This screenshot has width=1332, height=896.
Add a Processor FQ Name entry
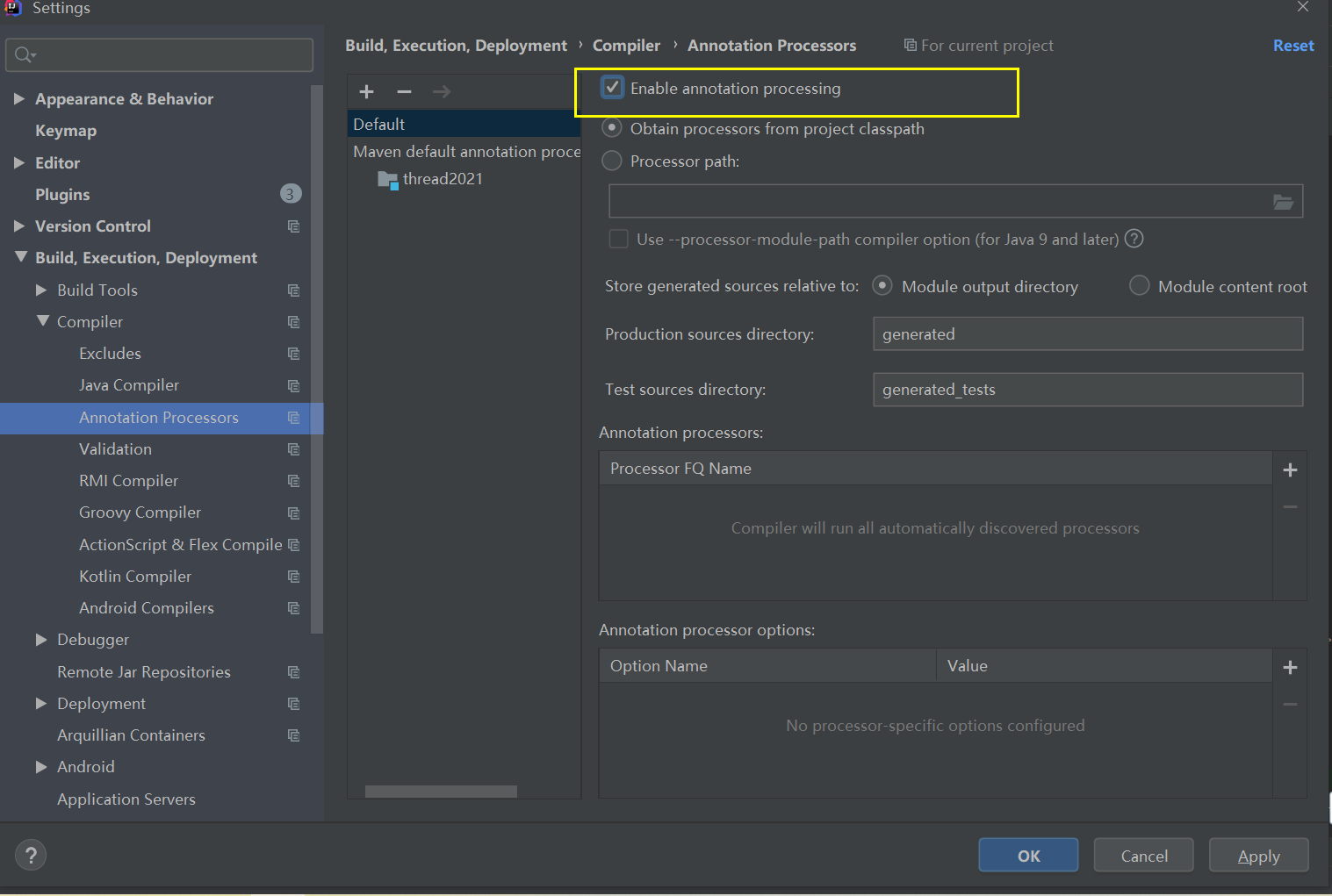point(1290,470)
